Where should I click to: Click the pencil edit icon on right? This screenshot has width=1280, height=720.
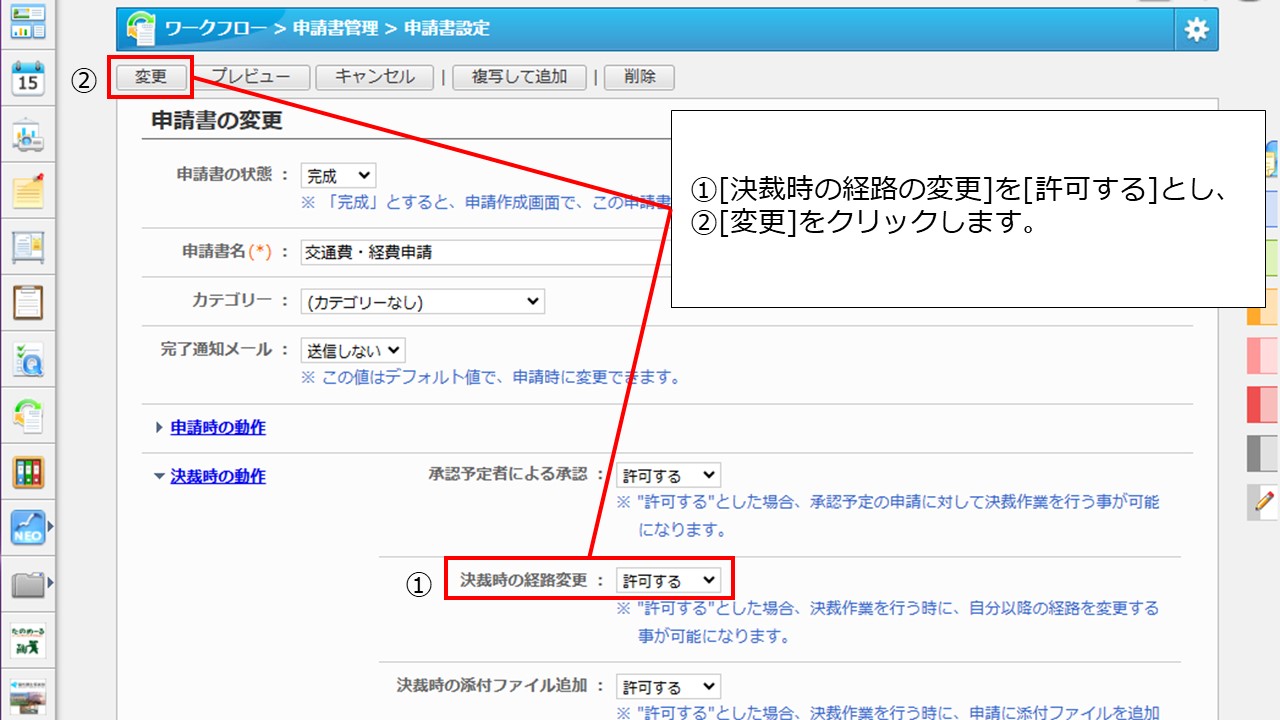point(1263,501)
